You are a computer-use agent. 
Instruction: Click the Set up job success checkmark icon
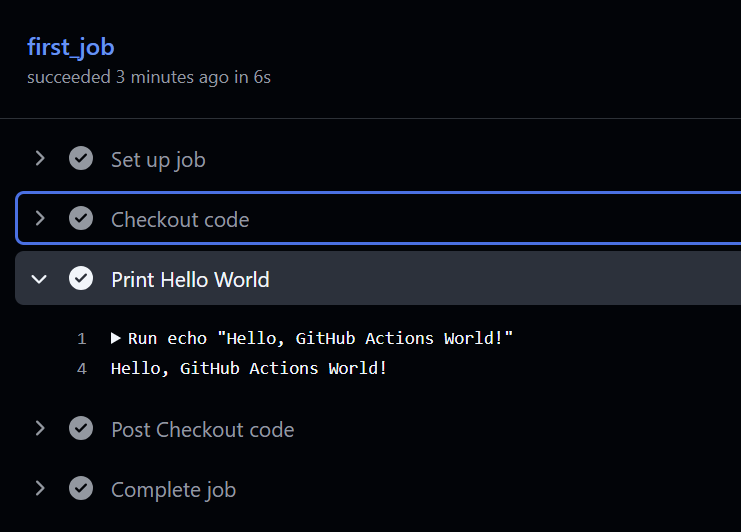point(81,159)
